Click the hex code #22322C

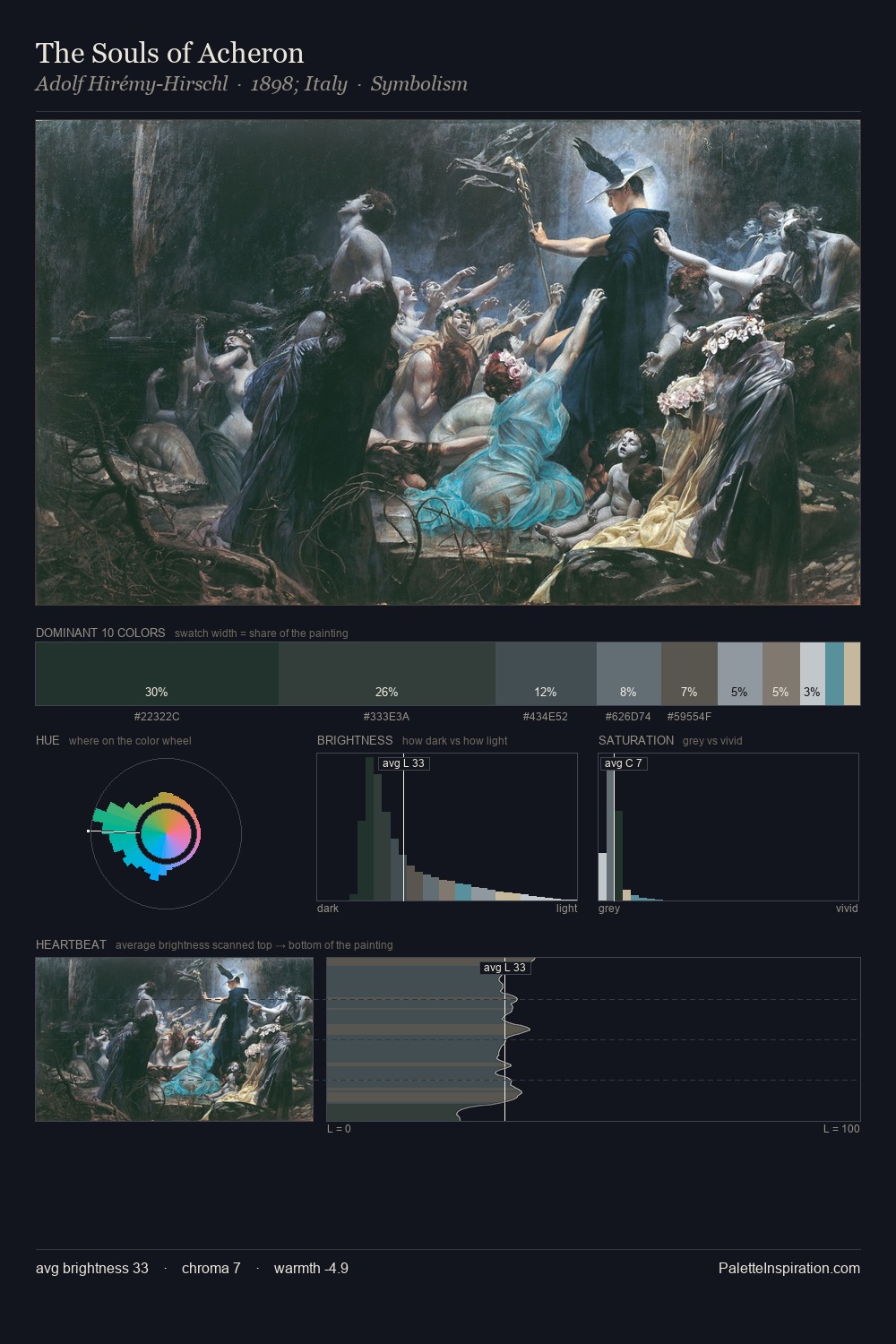click(157, 717)
